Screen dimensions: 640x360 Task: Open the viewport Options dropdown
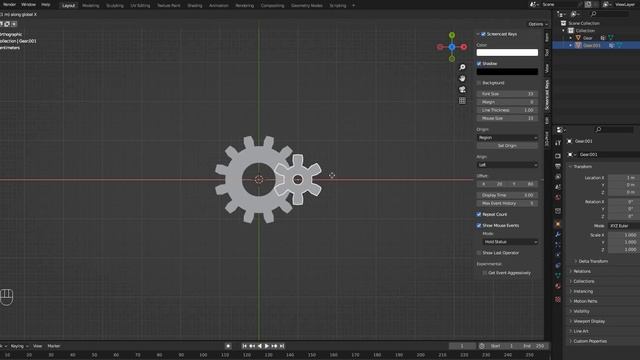[538, 24]
